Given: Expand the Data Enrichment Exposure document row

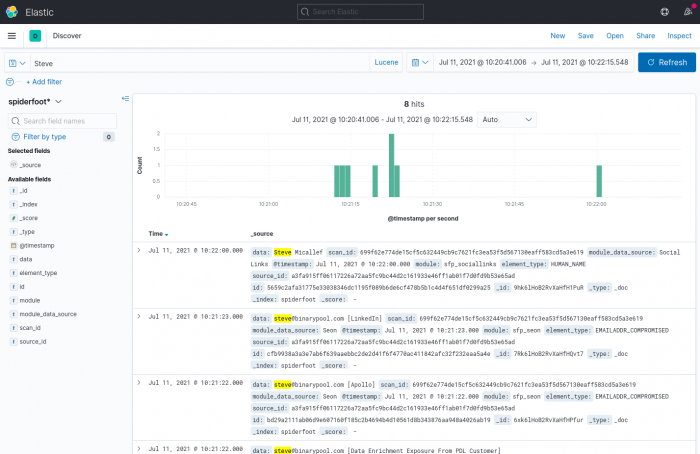Looking at the screenshot, I should pos(139,449).
